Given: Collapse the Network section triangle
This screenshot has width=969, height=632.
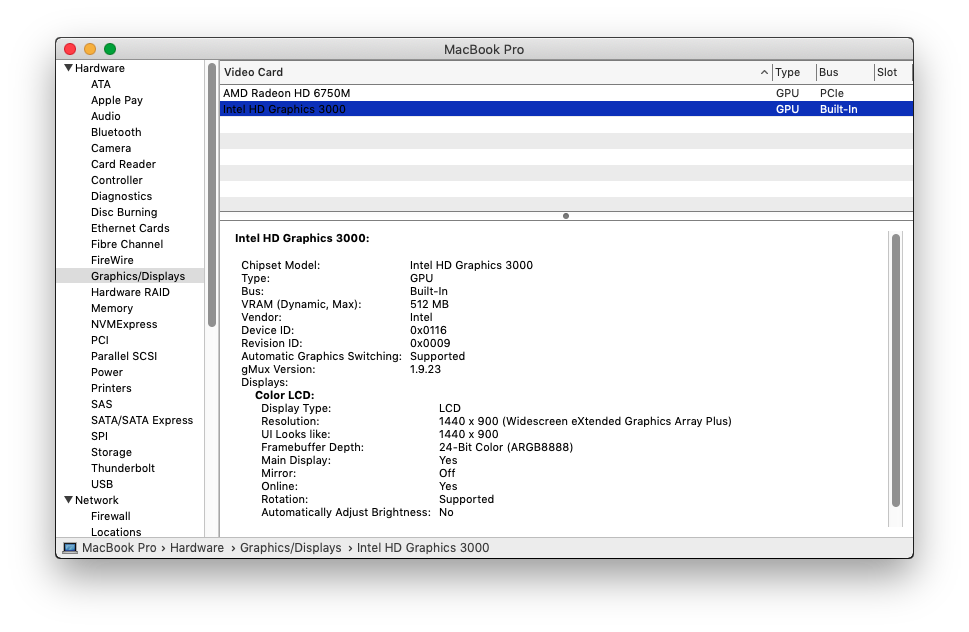Looking at the screenshot, I should click(x=69, y=500).
